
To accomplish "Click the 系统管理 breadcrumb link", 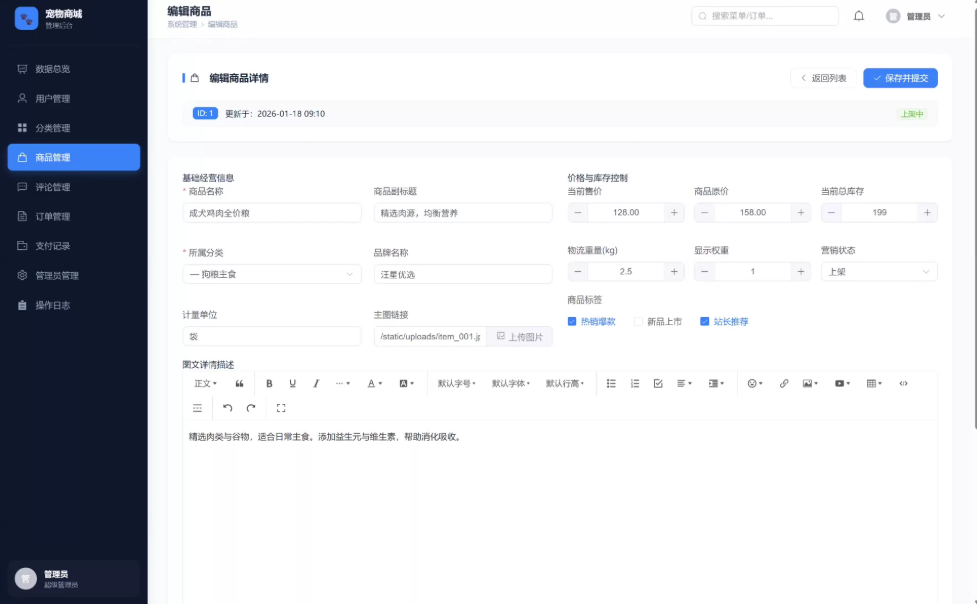I will click(x=182, y=24).
